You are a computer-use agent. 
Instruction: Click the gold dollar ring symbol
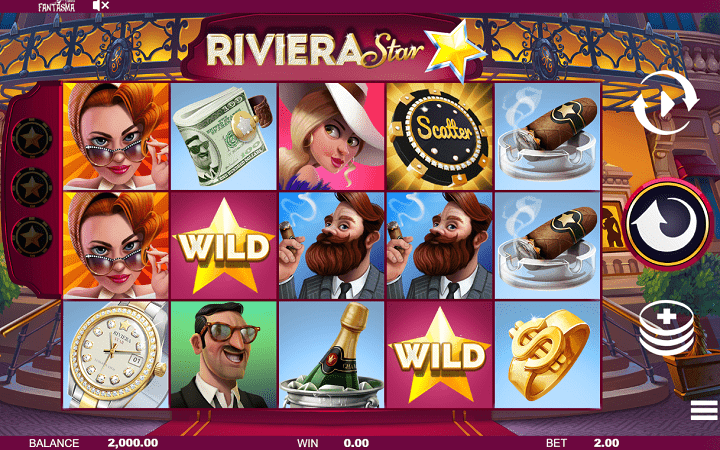click(x=548, y=354)
